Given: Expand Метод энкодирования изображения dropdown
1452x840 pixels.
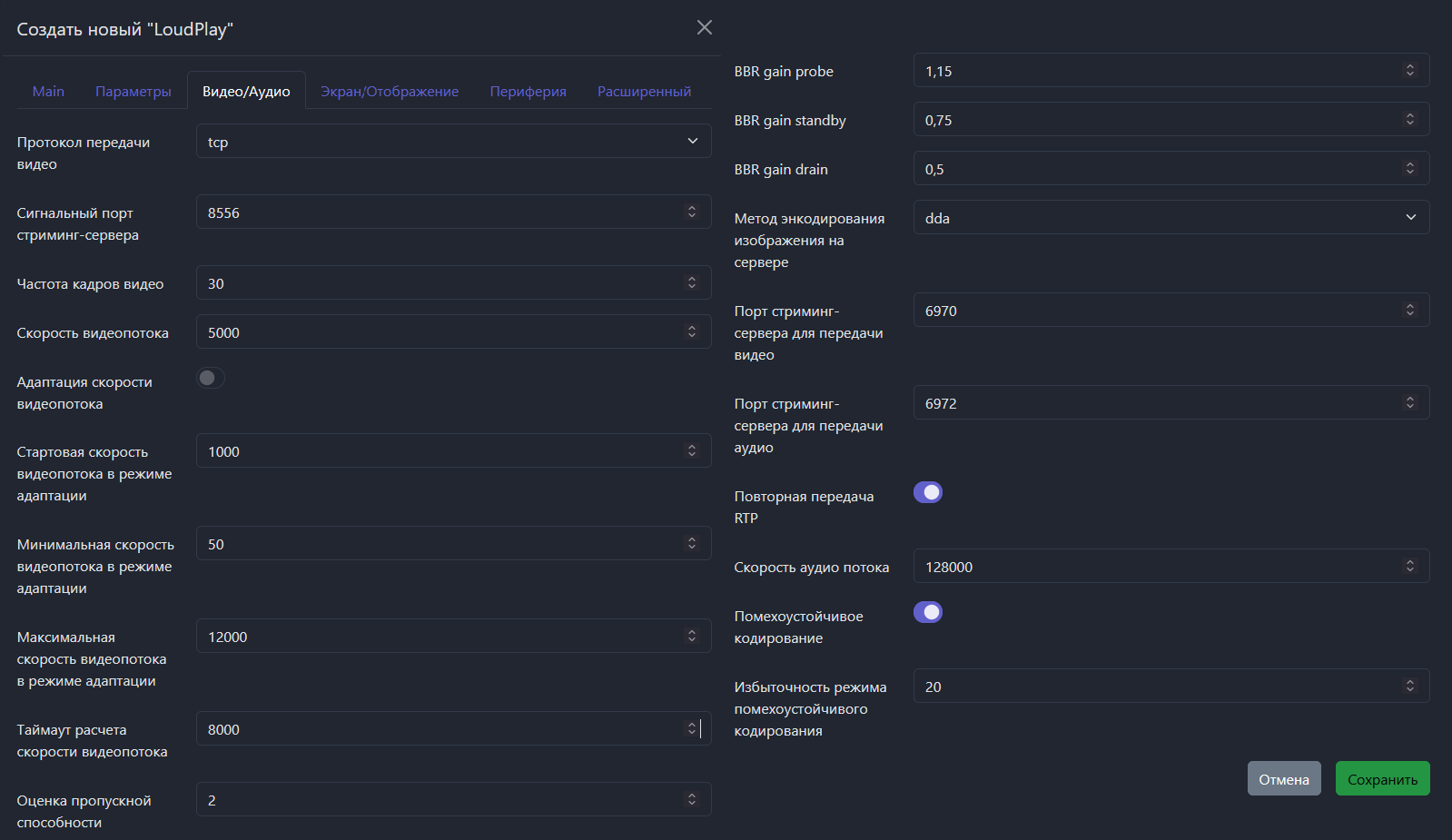Looking at the screenshot, I should [1170, 218].
